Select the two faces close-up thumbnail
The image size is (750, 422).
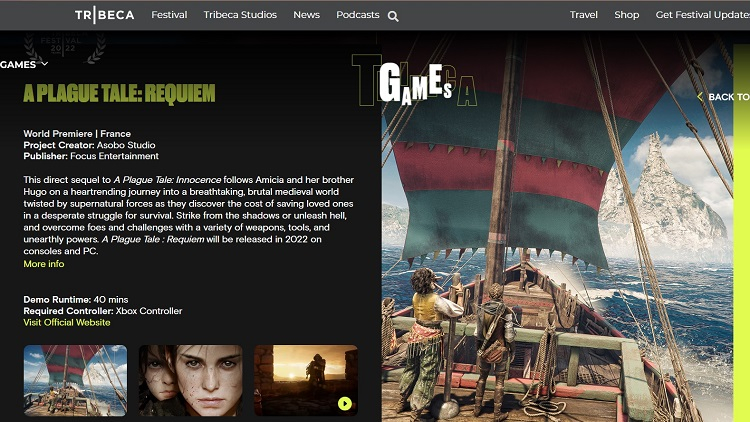[190, 381]
